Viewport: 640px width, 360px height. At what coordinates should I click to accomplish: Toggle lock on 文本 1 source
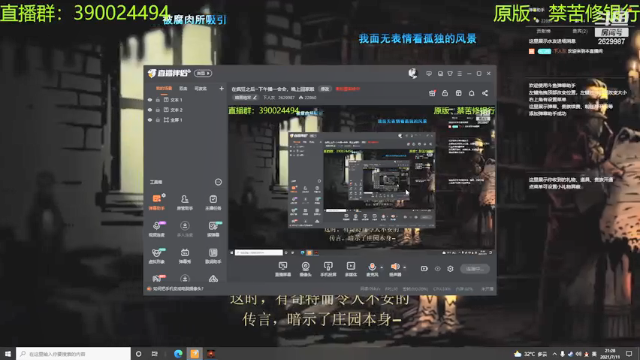click(x=158, y=100)
